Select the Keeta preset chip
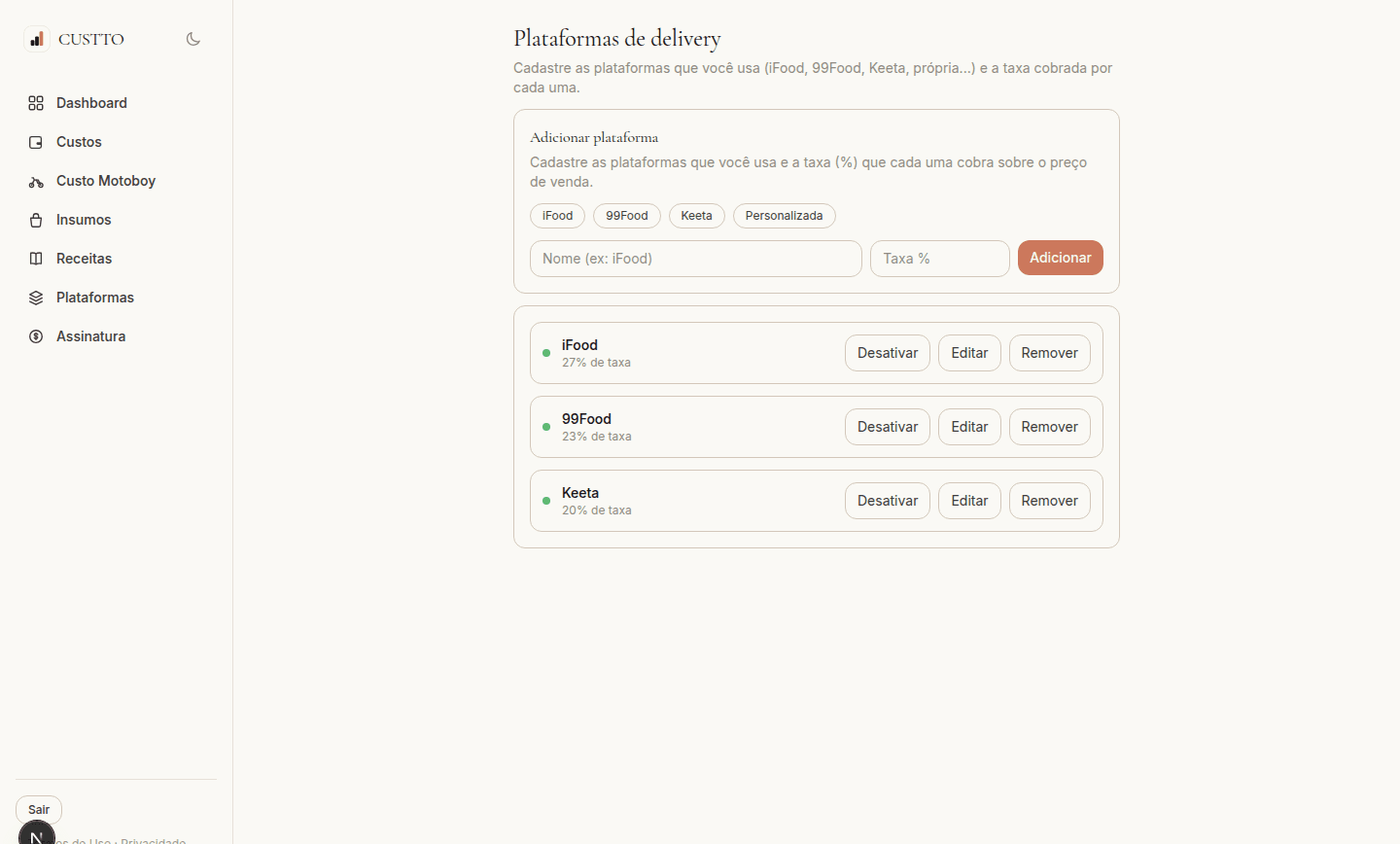Screen dimensions: 1400x844 click(x=697, y=216)
